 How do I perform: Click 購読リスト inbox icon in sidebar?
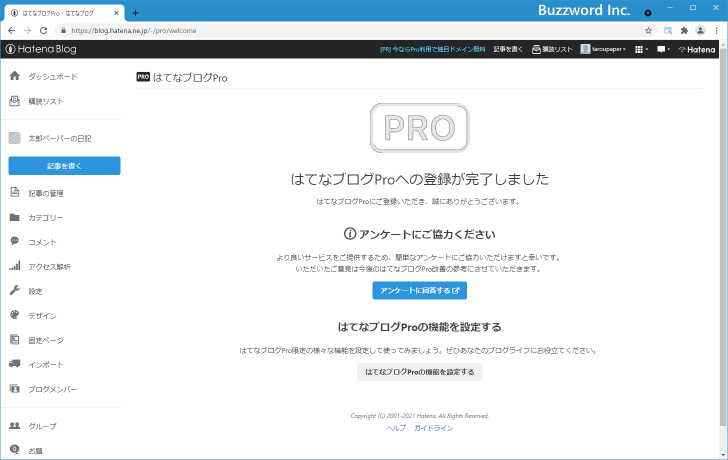14,101
